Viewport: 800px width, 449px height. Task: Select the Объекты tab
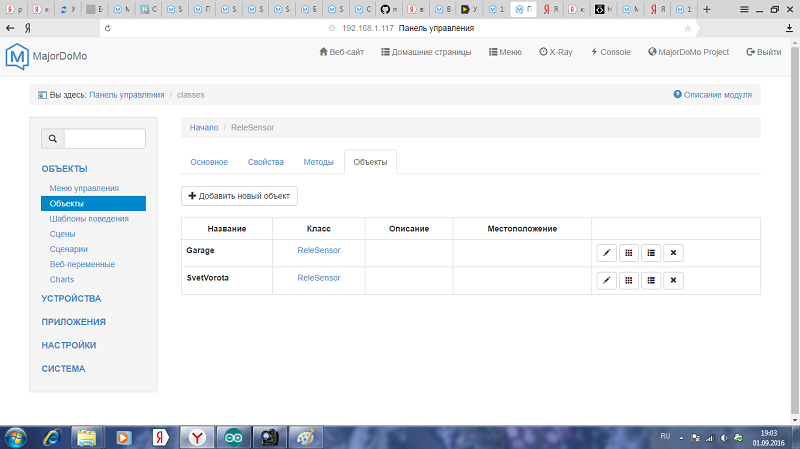(x=370, y=162)
